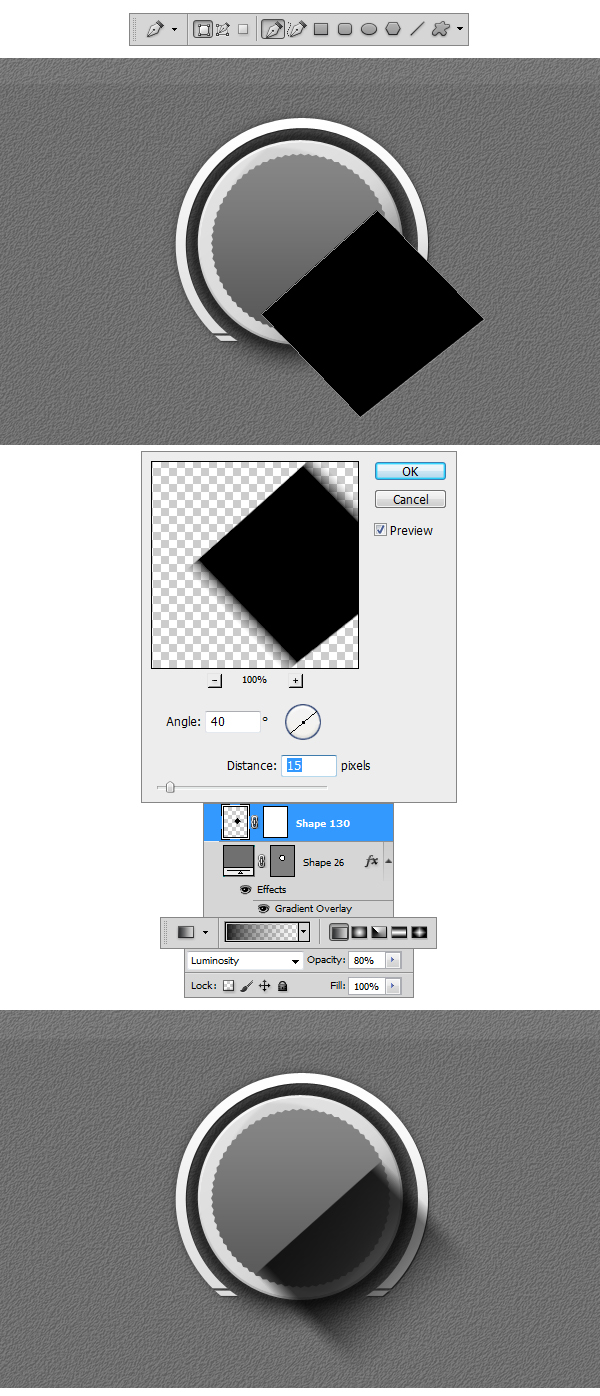Viewport: 600px width, 1396px height.
Task: Choose Reflected Gradient style
Action: (399, 932)
